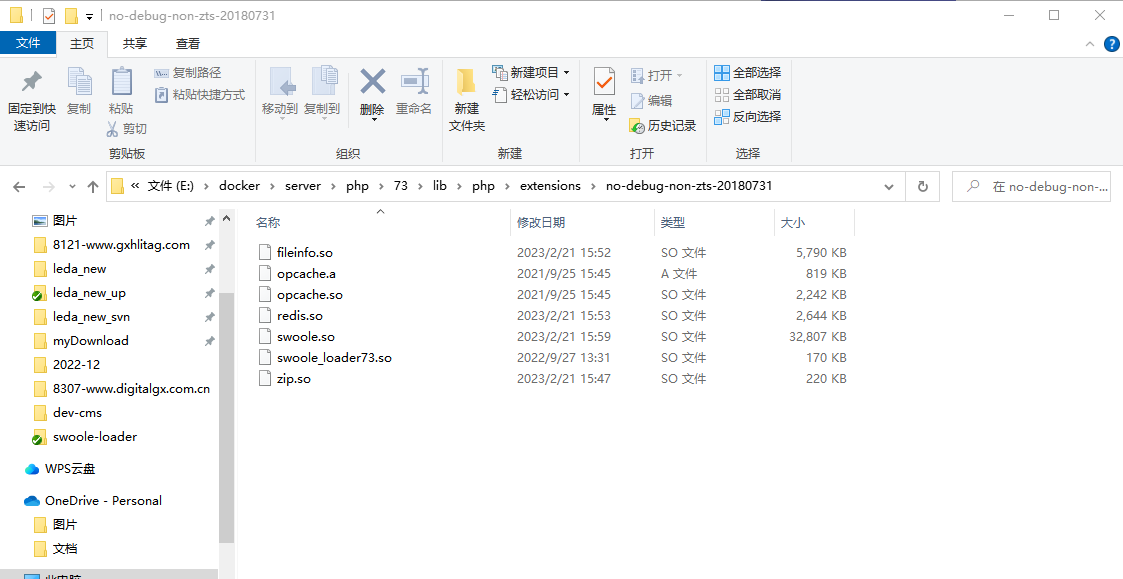
Task: Open the 文件 (File) tab
Action: pyautogui.click(x=29, y=43)
